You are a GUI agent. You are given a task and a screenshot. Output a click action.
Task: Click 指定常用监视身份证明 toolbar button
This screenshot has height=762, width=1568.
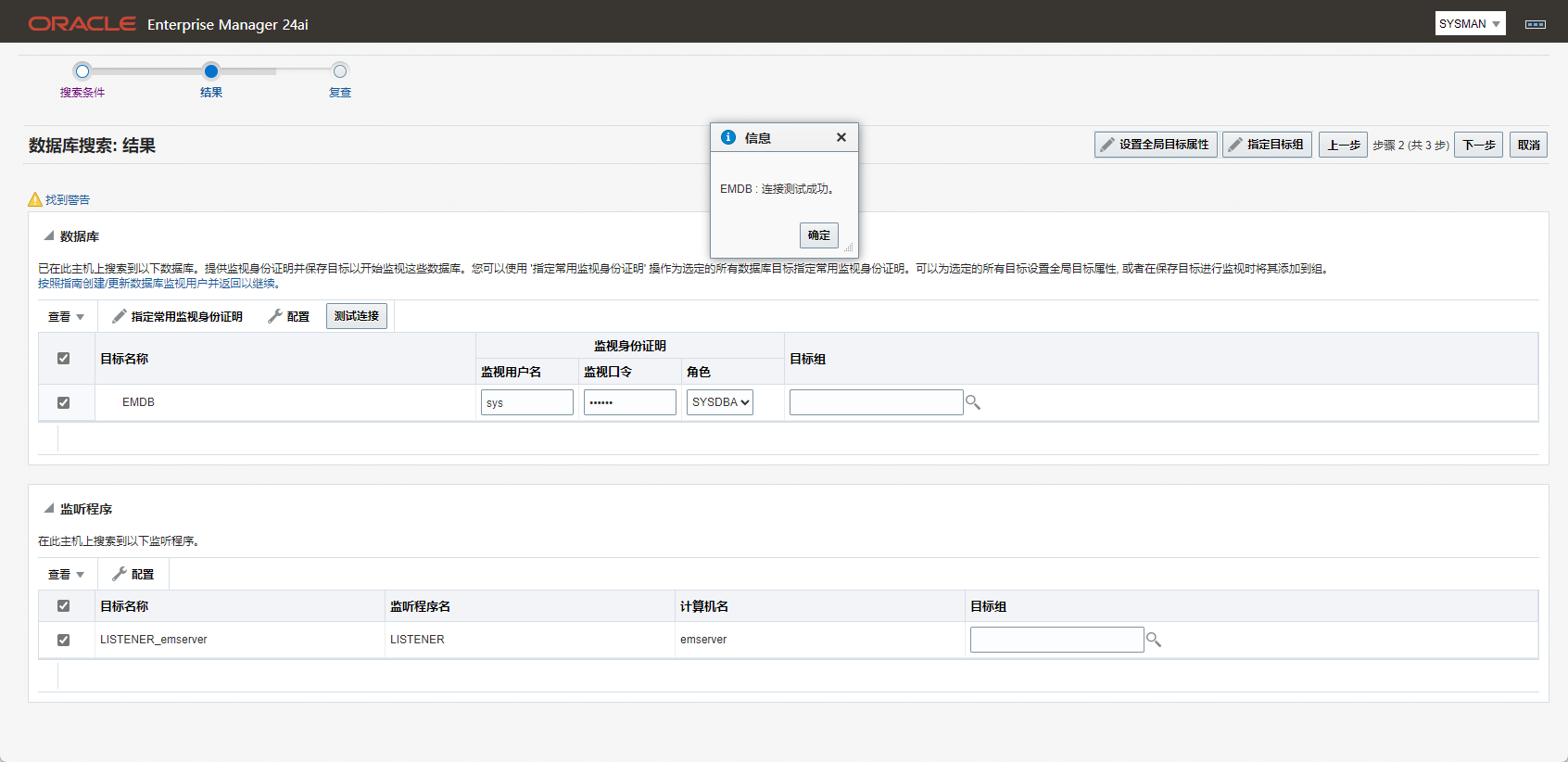point(177,316)
